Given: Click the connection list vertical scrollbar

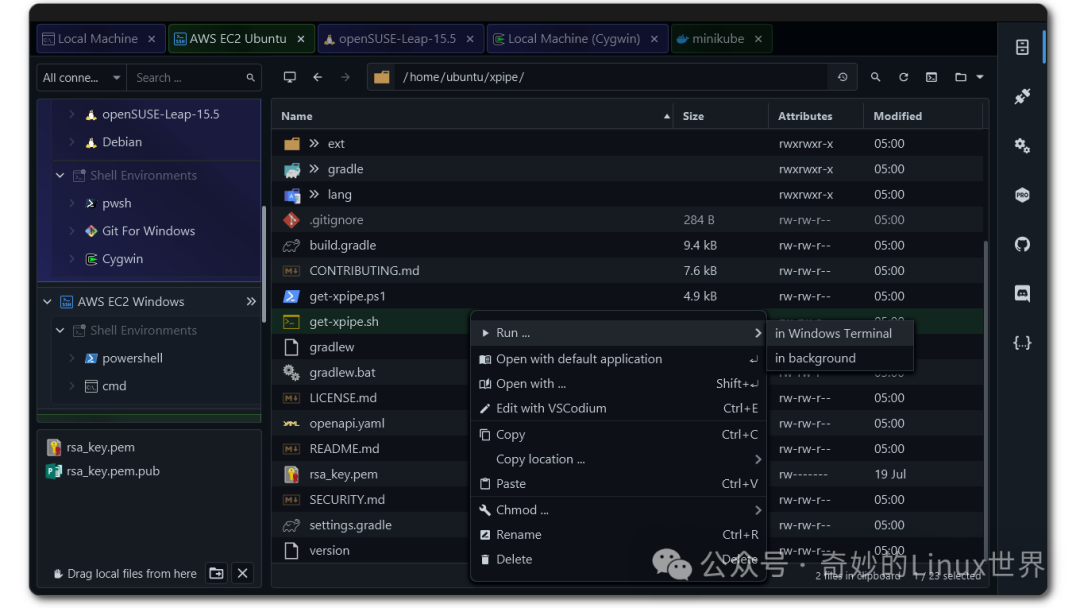Looking at the screenshot, I should (263, 264).
